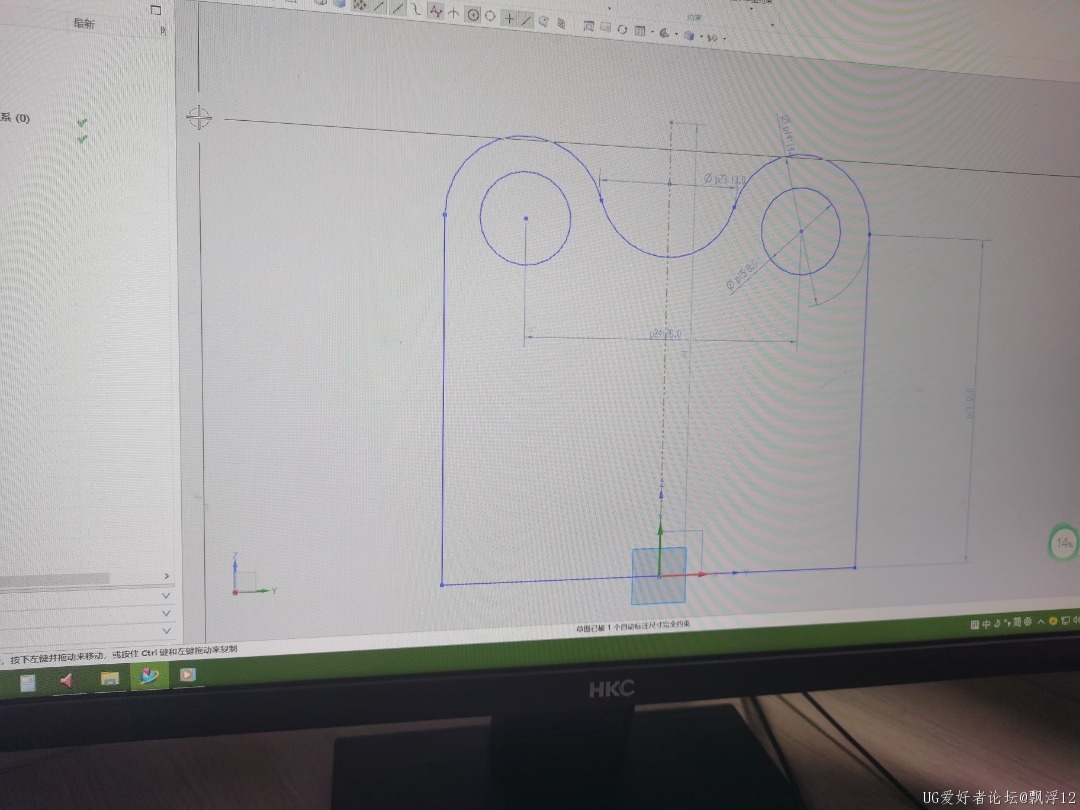The image size is (1080, 810).
Task: Click the rotate view circular arrows icon
Action: 622,30
